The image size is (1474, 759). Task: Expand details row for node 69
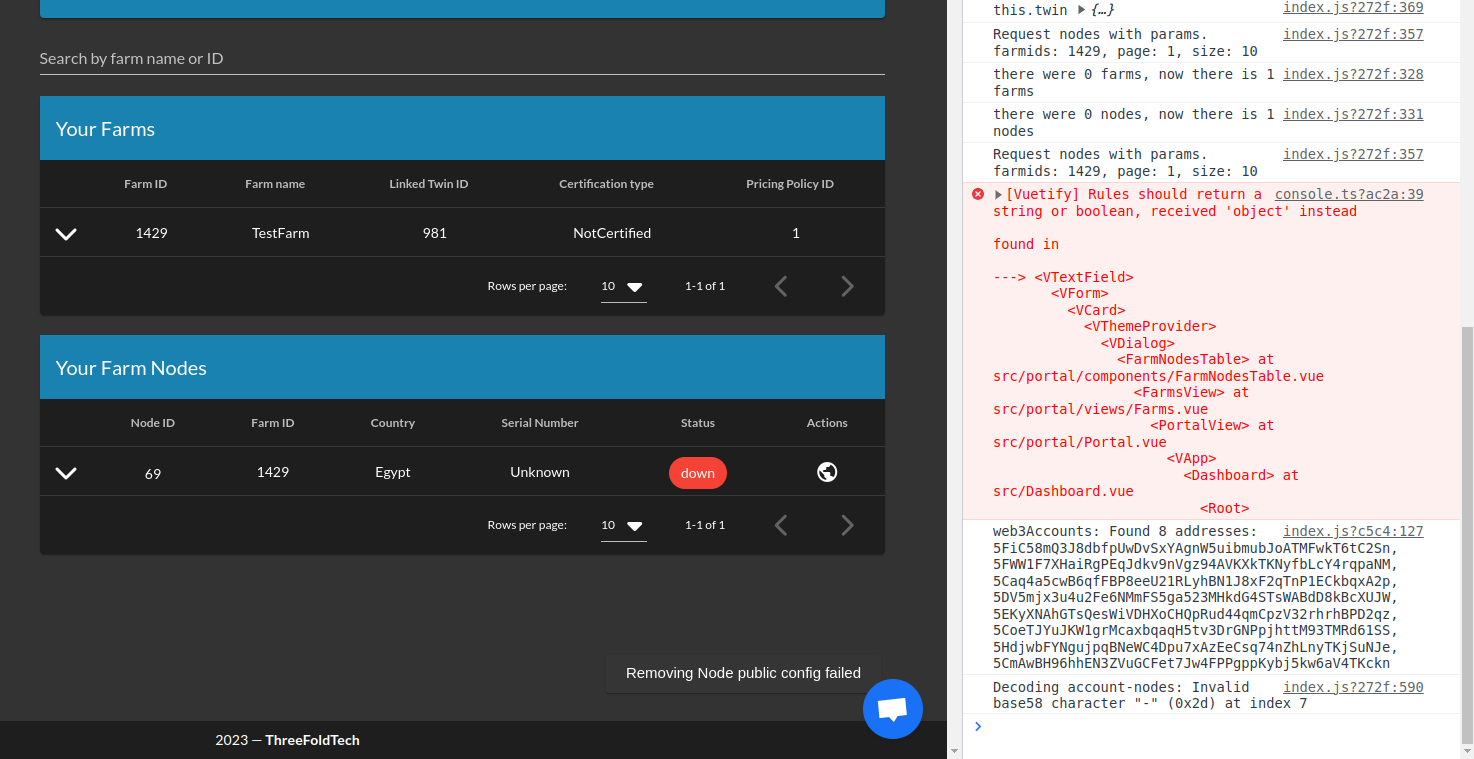coord(66,471)
